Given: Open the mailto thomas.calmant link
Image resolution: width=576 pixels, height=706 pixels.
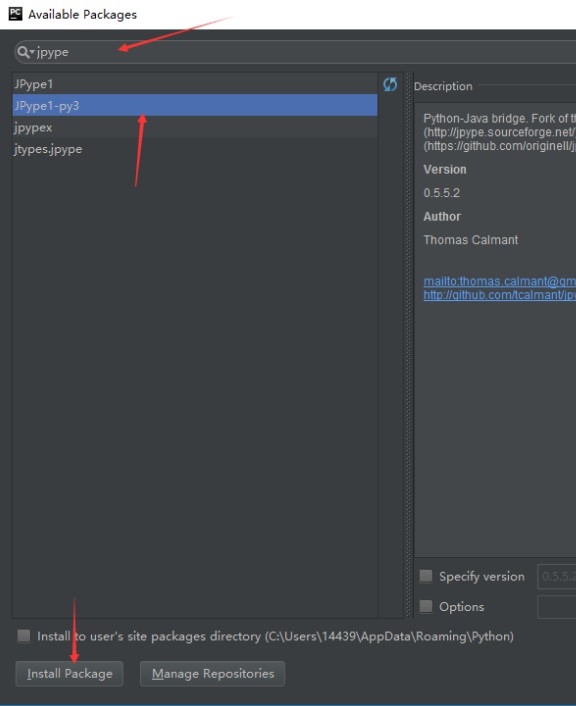Looking at the screenshot, I should pyautogui.click(x=499, y=281).
